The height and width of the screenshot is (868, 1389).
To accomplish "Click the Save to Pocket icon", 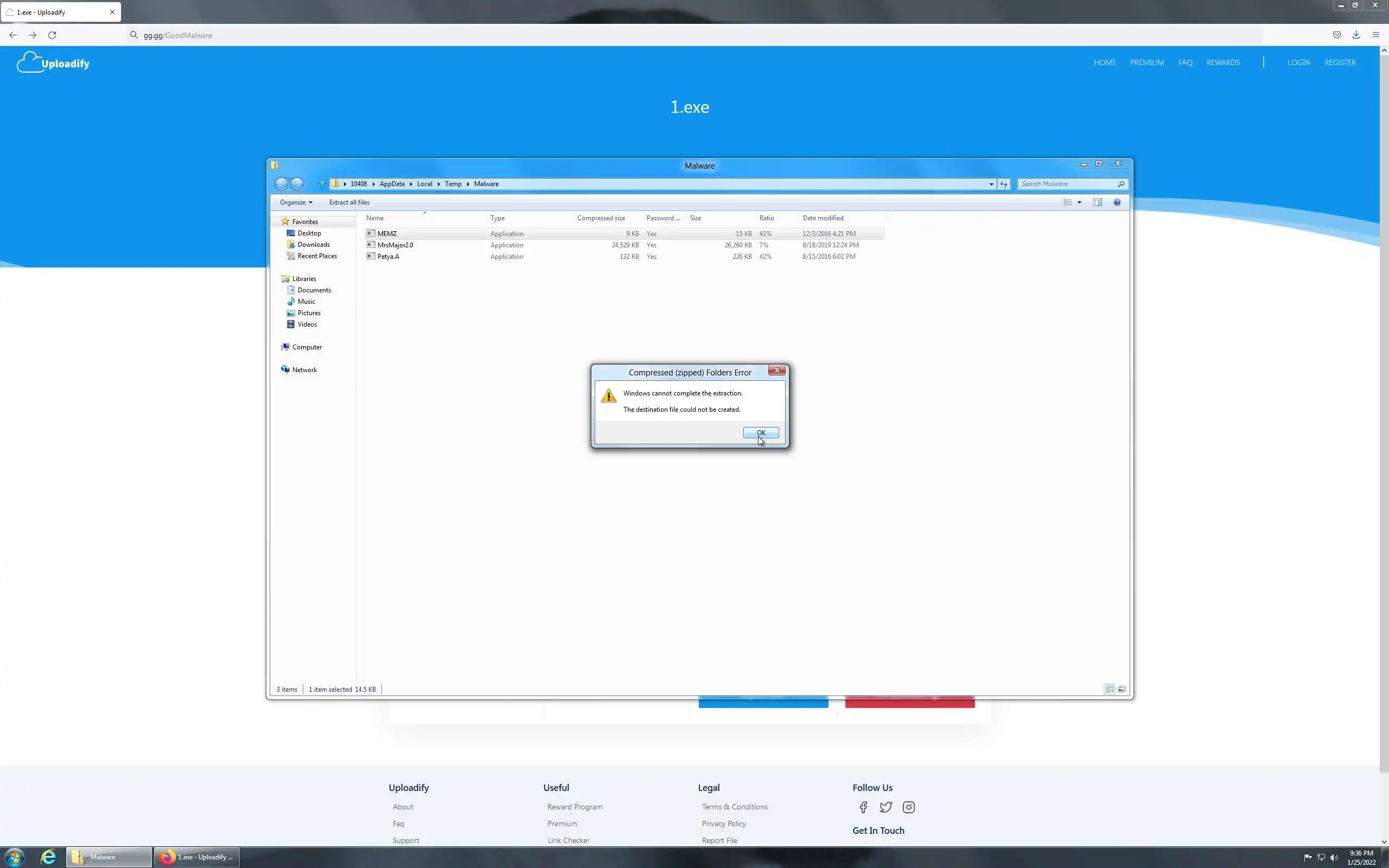I will coord(1337,35).
